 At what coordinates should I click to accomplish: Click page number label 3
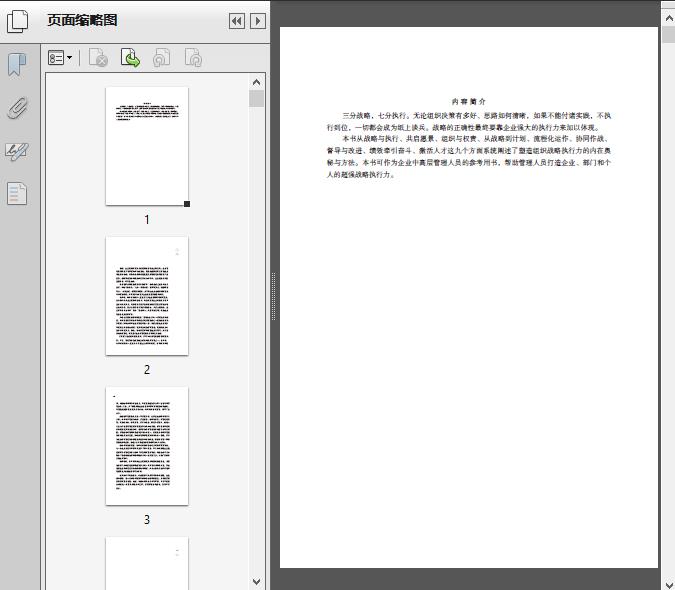[x=147, y=520]
